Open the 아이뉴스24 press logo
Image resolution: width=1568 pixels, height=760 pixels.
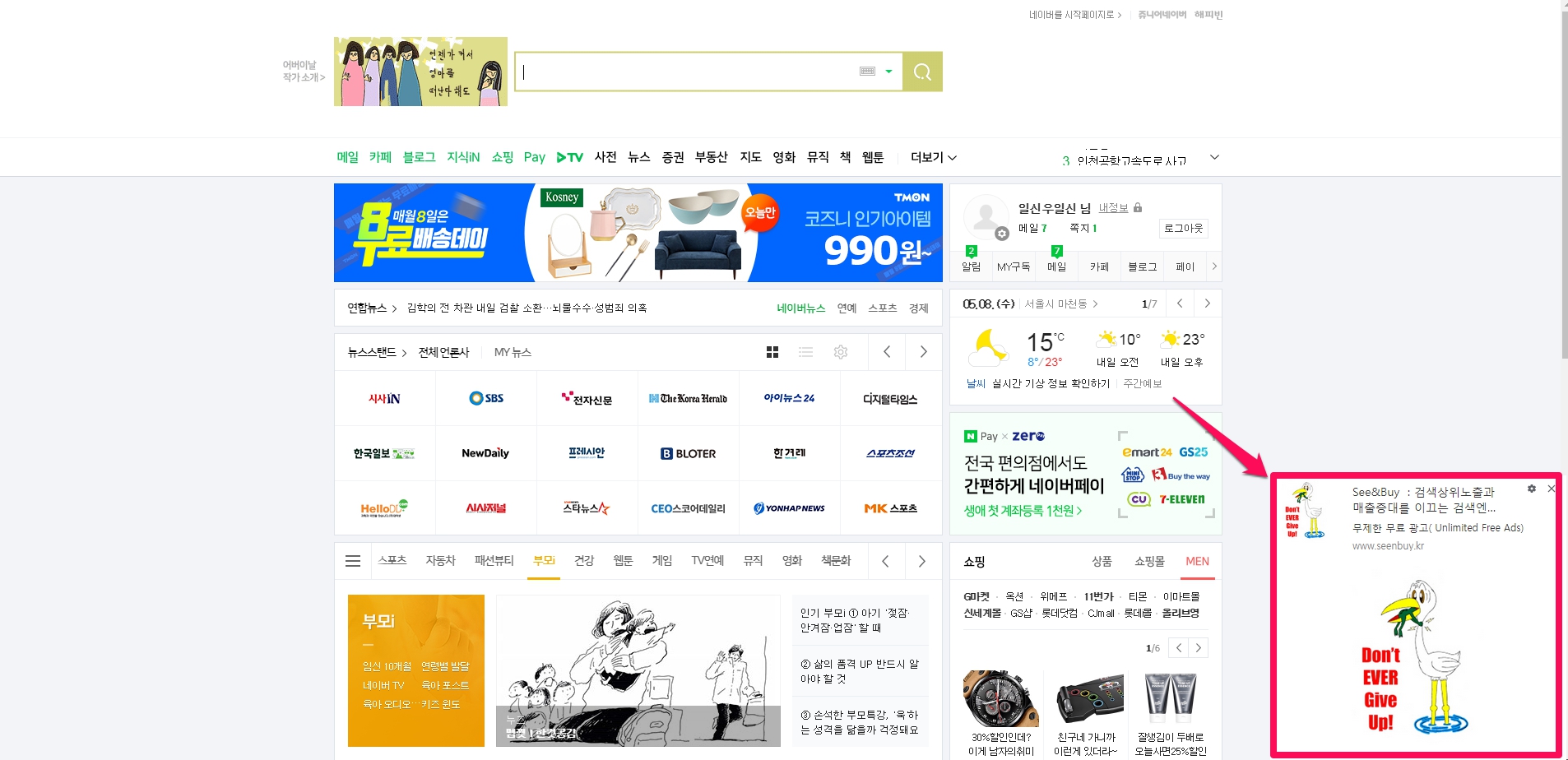tap(790, 398)
